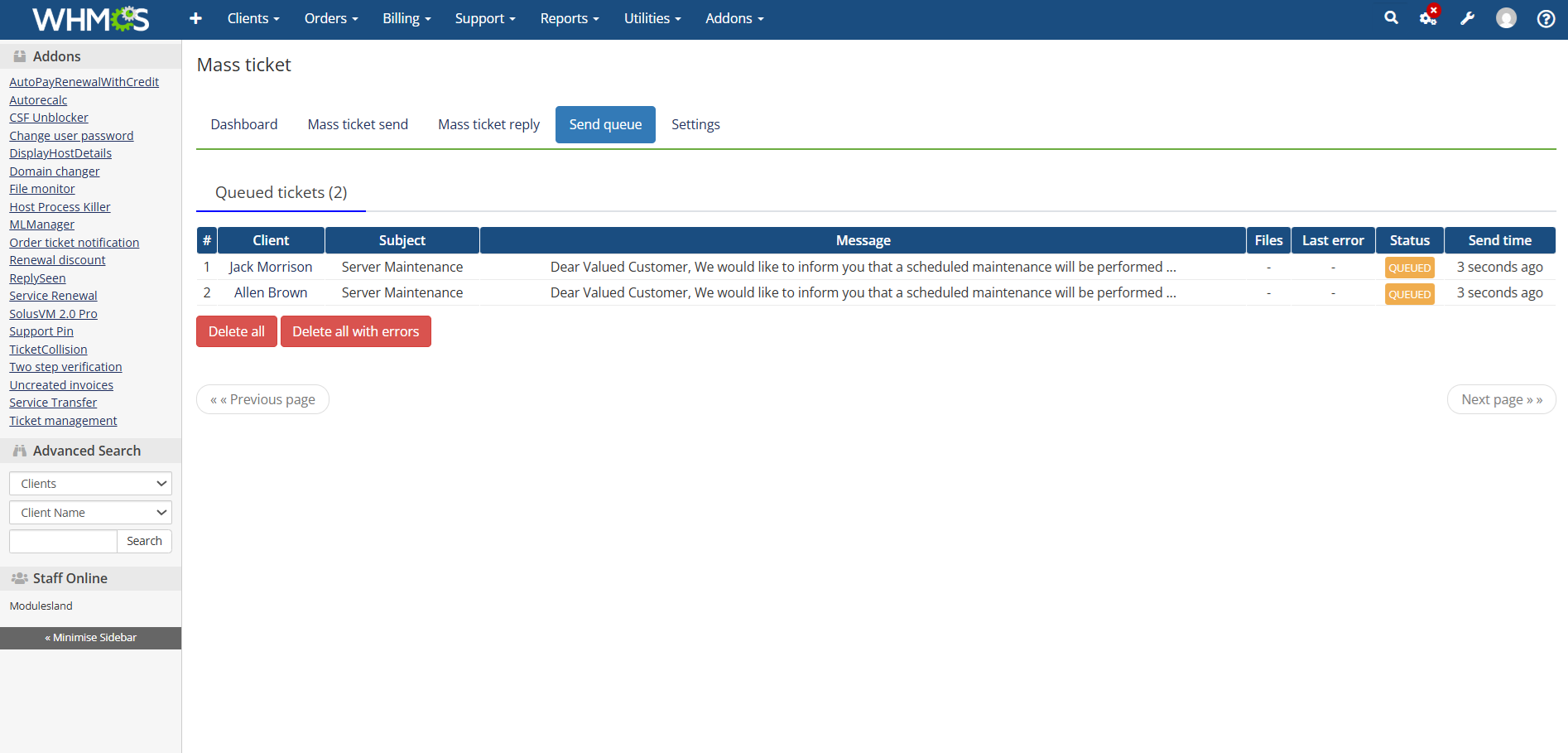The height and width of the screenshot is (753, 1568).
Task: Select the Queued tickets (2) tab
Action: coord(281,192)
